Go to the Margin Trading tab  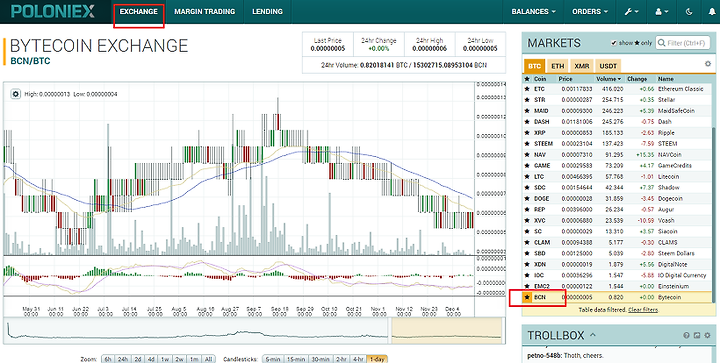(x=204, y=12)
